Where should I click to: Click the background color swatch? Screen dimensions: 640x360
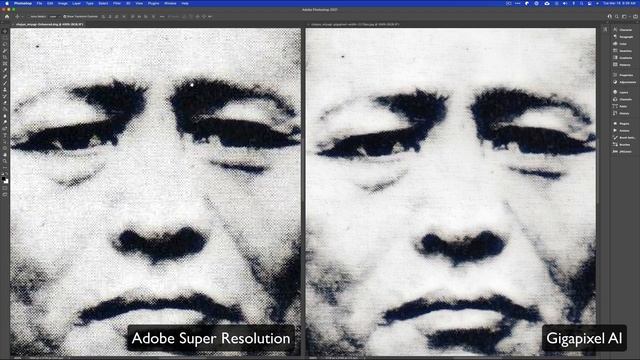point(6,181)
